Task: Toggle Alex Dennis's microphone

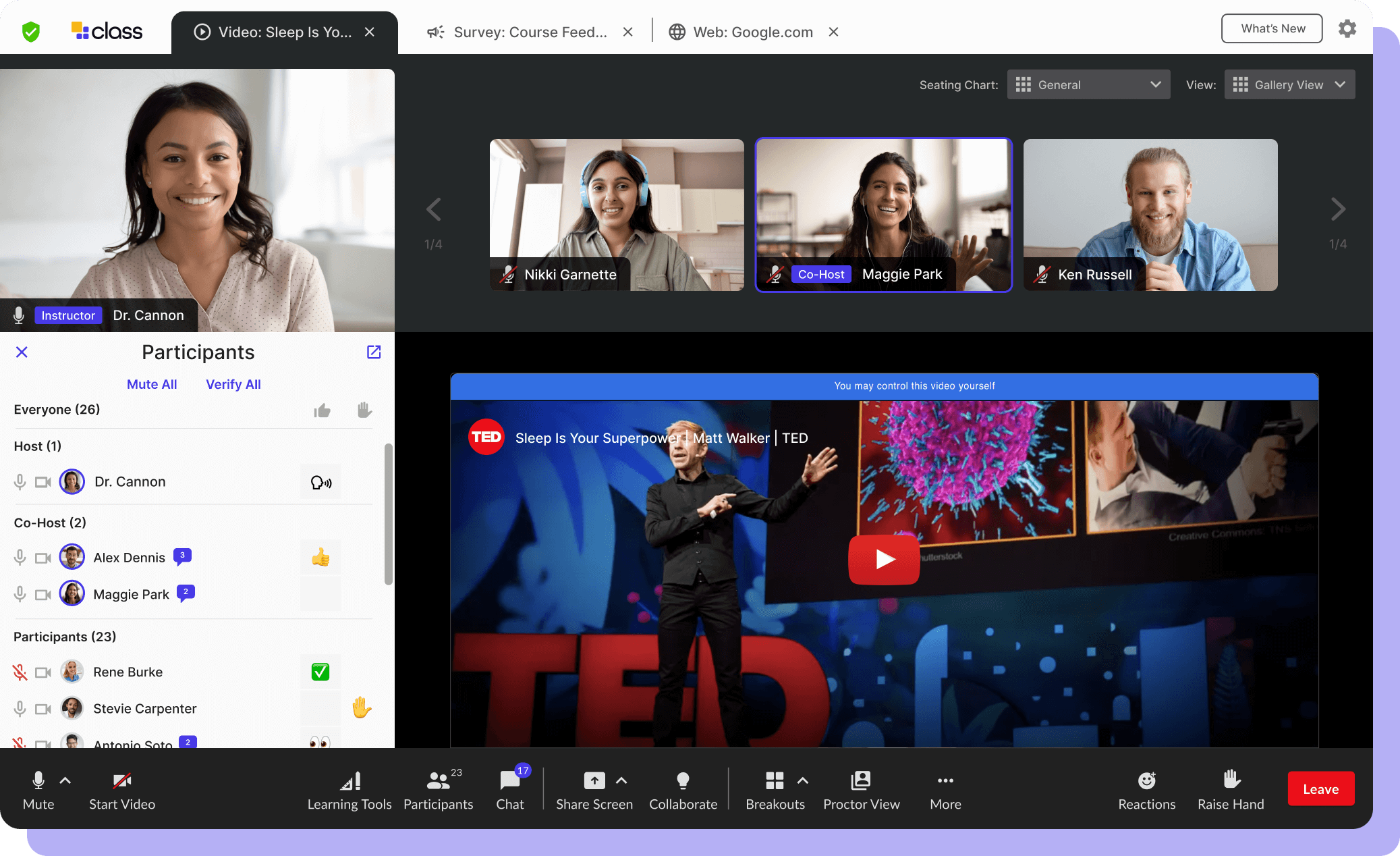Action: coord(20,558)
